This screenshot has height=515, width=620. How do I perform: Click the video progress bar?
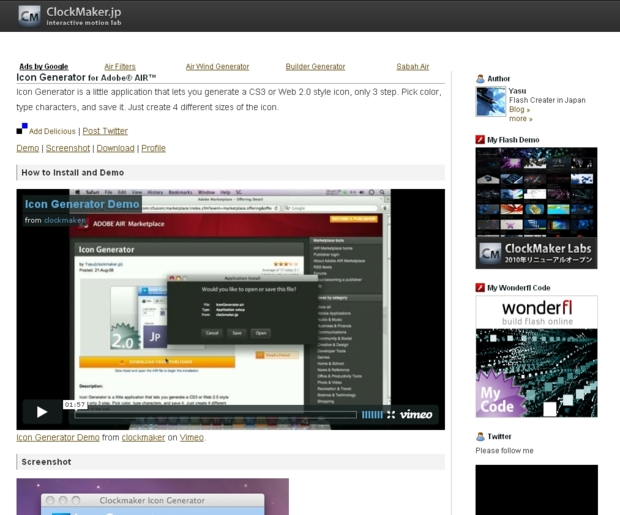(x=215, y=415)
